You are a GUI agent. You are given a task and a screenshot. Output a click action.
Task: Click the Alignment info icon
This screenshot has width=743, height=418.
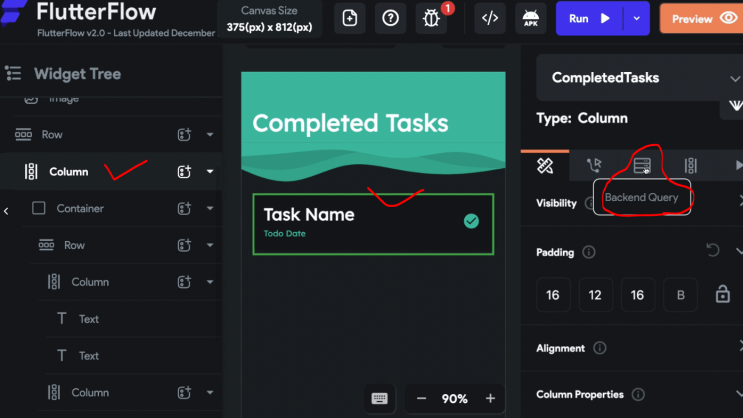(x=599, y=348)
